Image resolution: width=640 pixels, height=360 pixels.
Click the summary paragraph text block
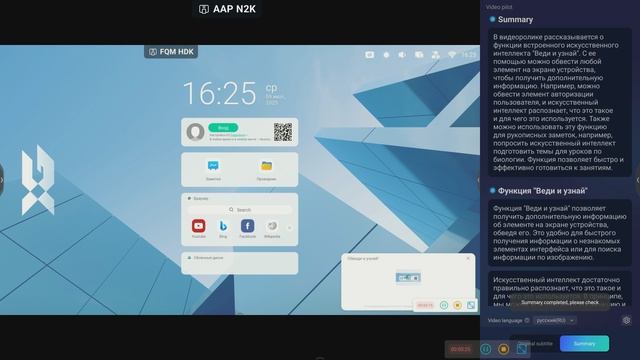click(x=560, y=102)
